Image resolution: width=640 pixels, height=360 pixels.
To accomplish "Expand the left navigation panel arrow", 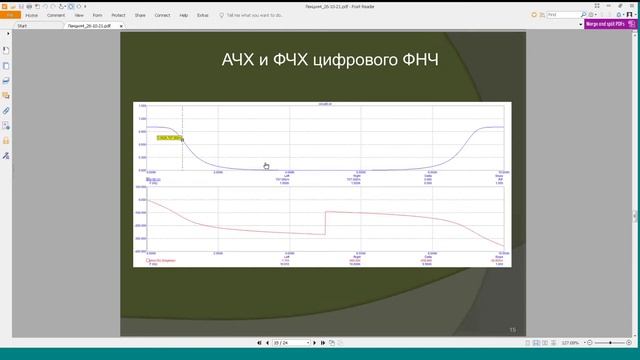I will (x=8, y=34).
